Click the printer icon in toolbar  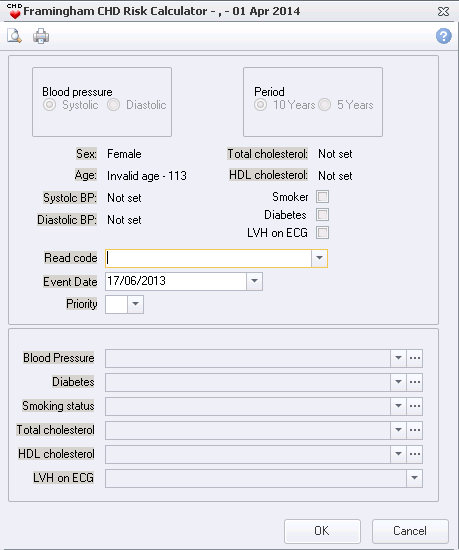point(41,36)
